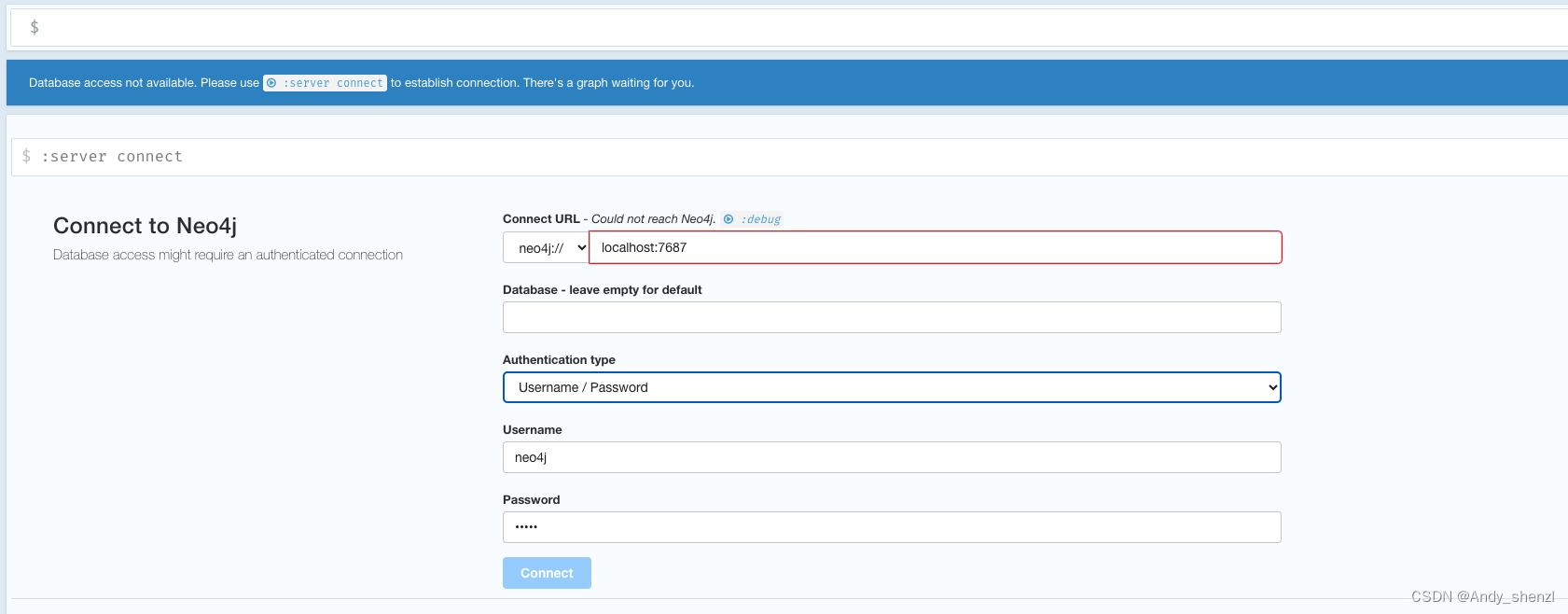
Task: Click the 'Database - leave empty for default' label
Action: [603, 290]
